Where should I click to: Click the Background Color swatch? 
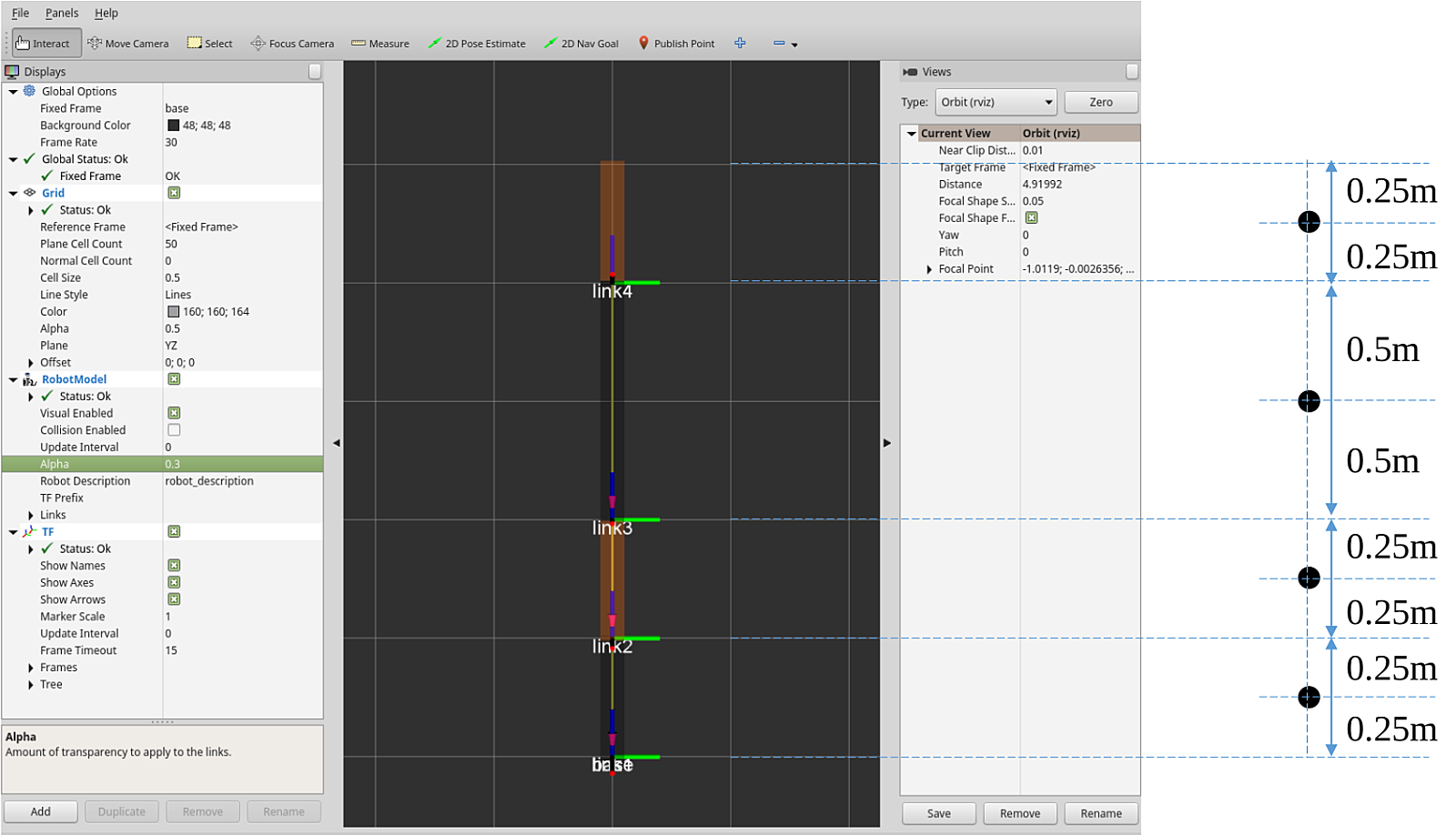point(173,126)
